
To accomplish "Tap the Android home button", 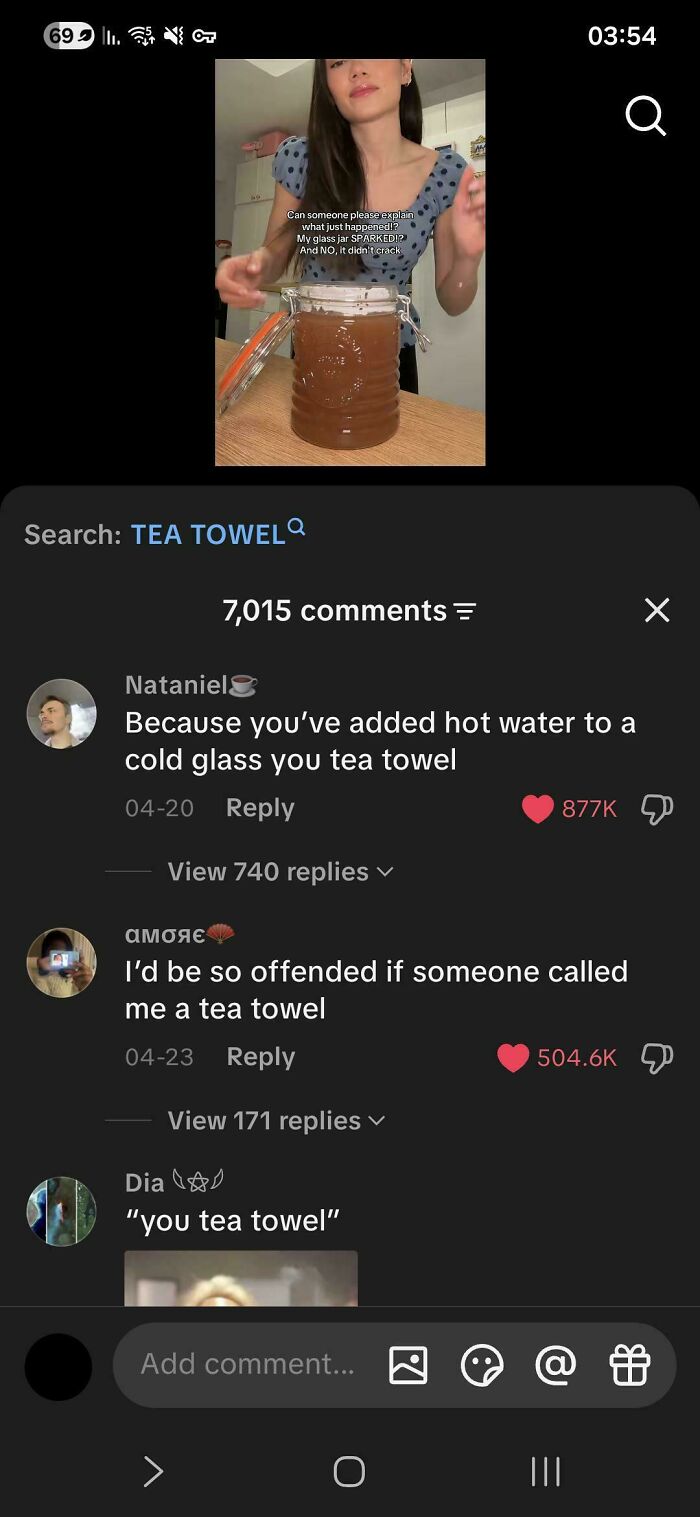I will point(349,1471).
